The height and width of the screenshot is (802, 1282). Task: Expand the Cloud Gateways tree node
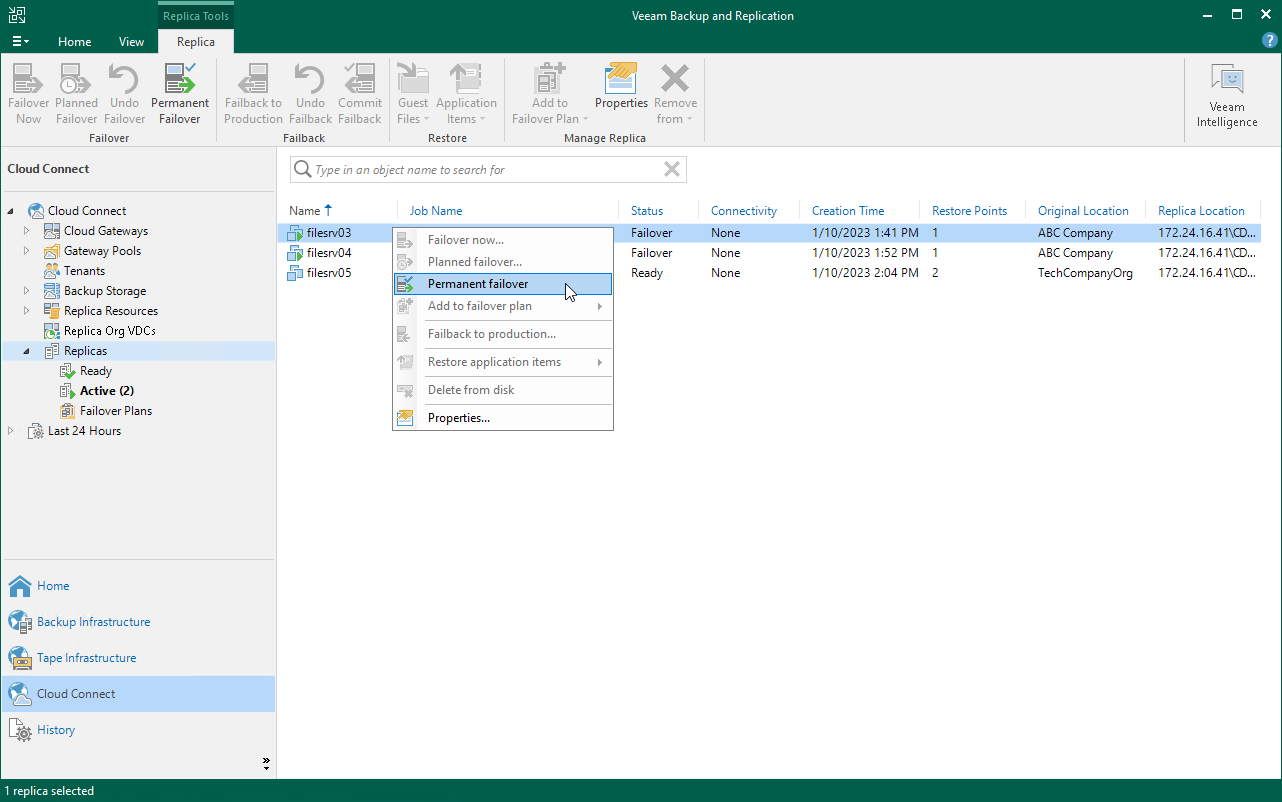[28, 231]
